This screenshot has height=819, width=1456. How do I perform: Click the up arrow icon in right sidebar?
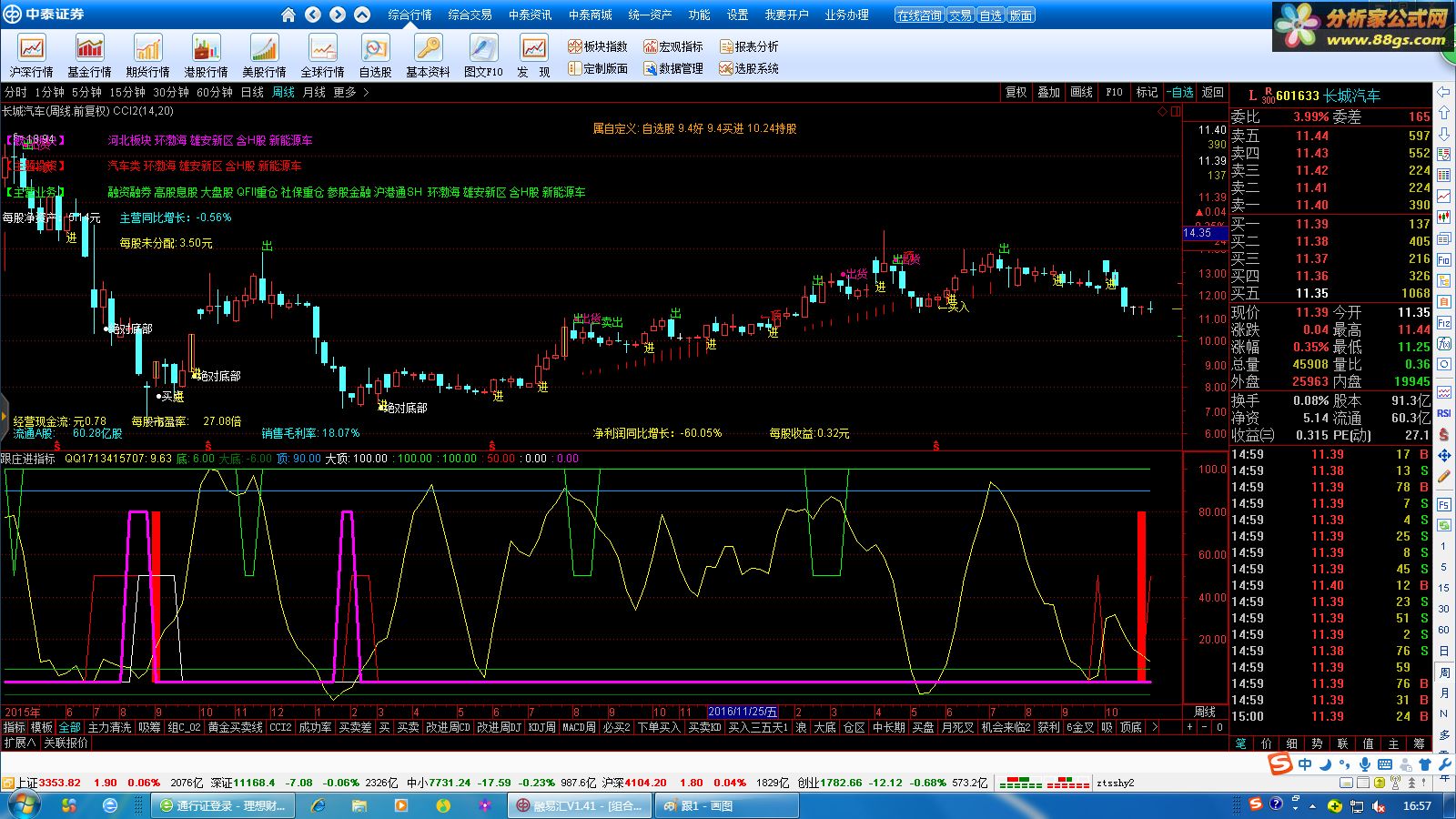tap(1444, 113)
